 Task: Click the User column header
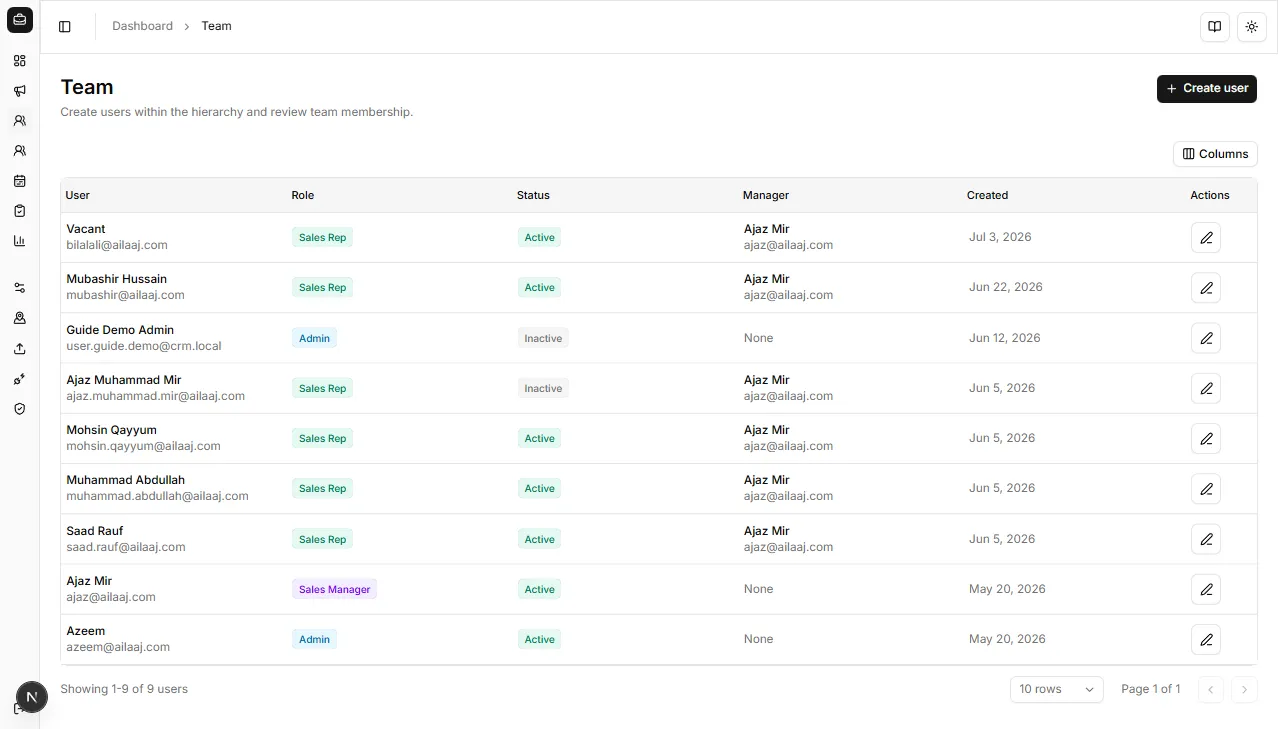(78, 195)
